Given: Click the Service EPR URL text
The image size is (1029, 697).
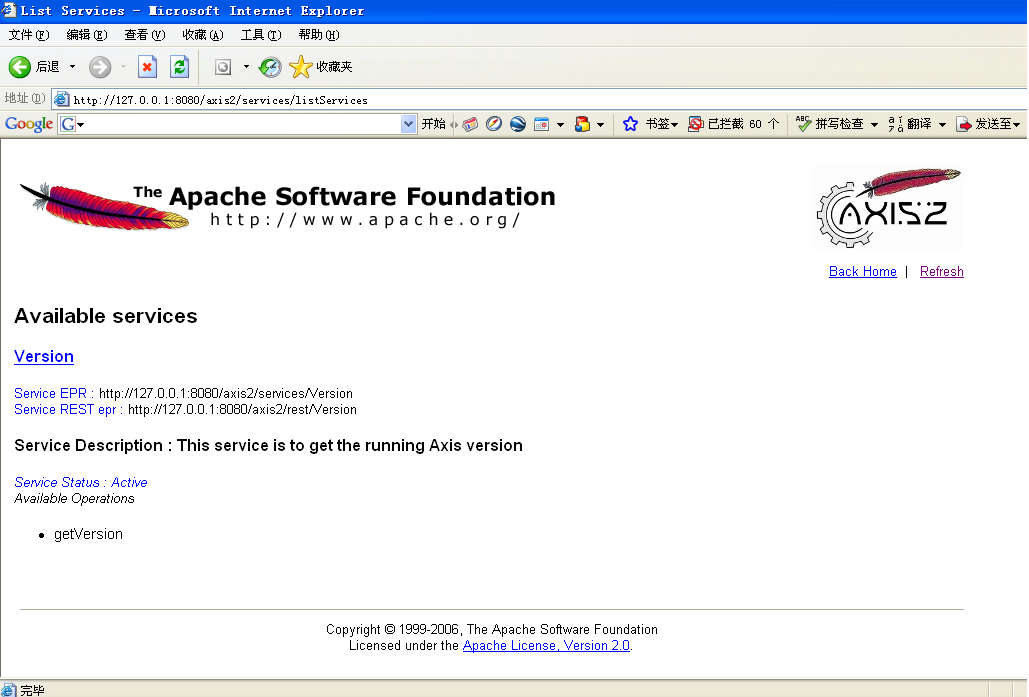Looking at the screenshot, I should (x=226, y=394).
